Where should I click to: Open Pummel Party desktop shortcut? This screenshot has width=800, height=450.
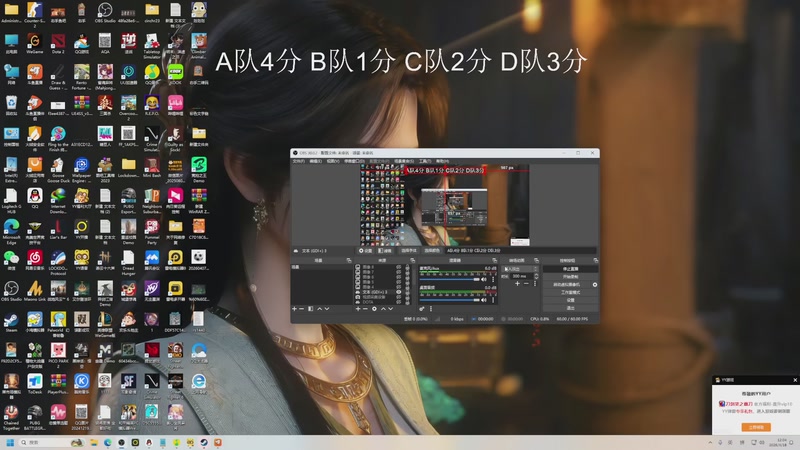tap(152, 232)
